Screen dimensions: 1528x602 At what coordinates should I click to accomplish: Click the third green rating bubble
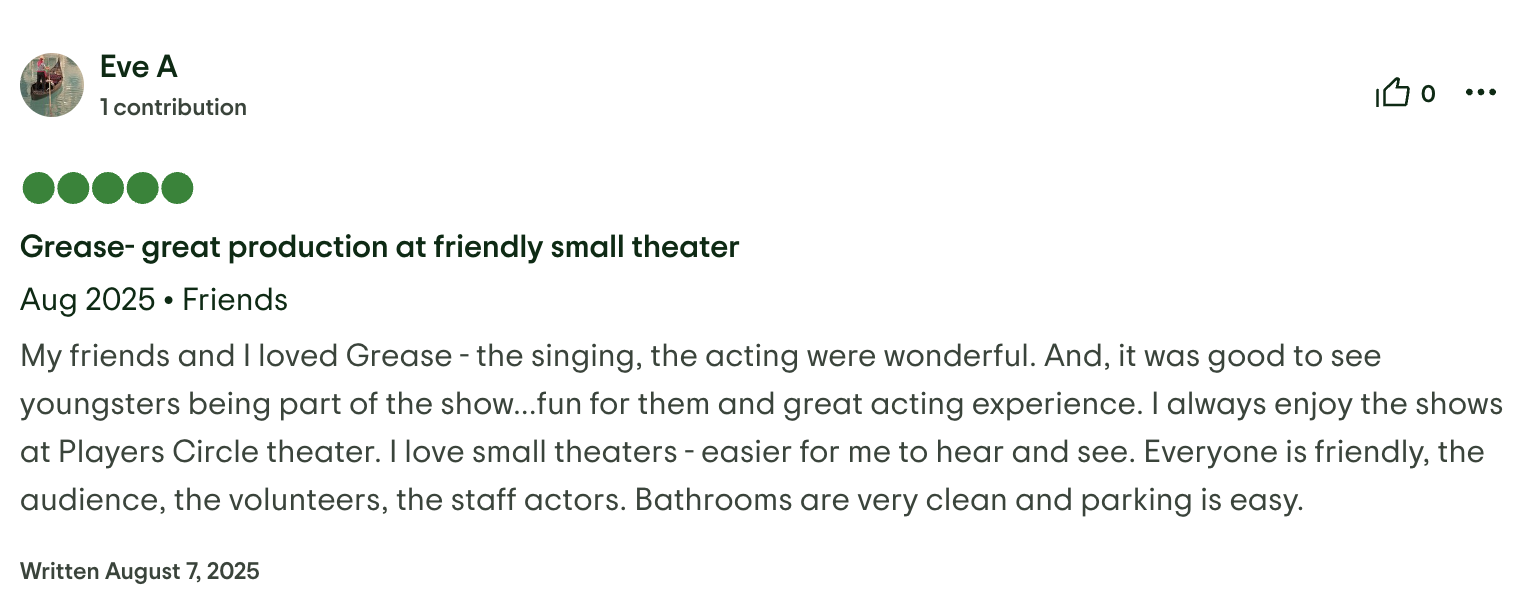tap(107, 188)
